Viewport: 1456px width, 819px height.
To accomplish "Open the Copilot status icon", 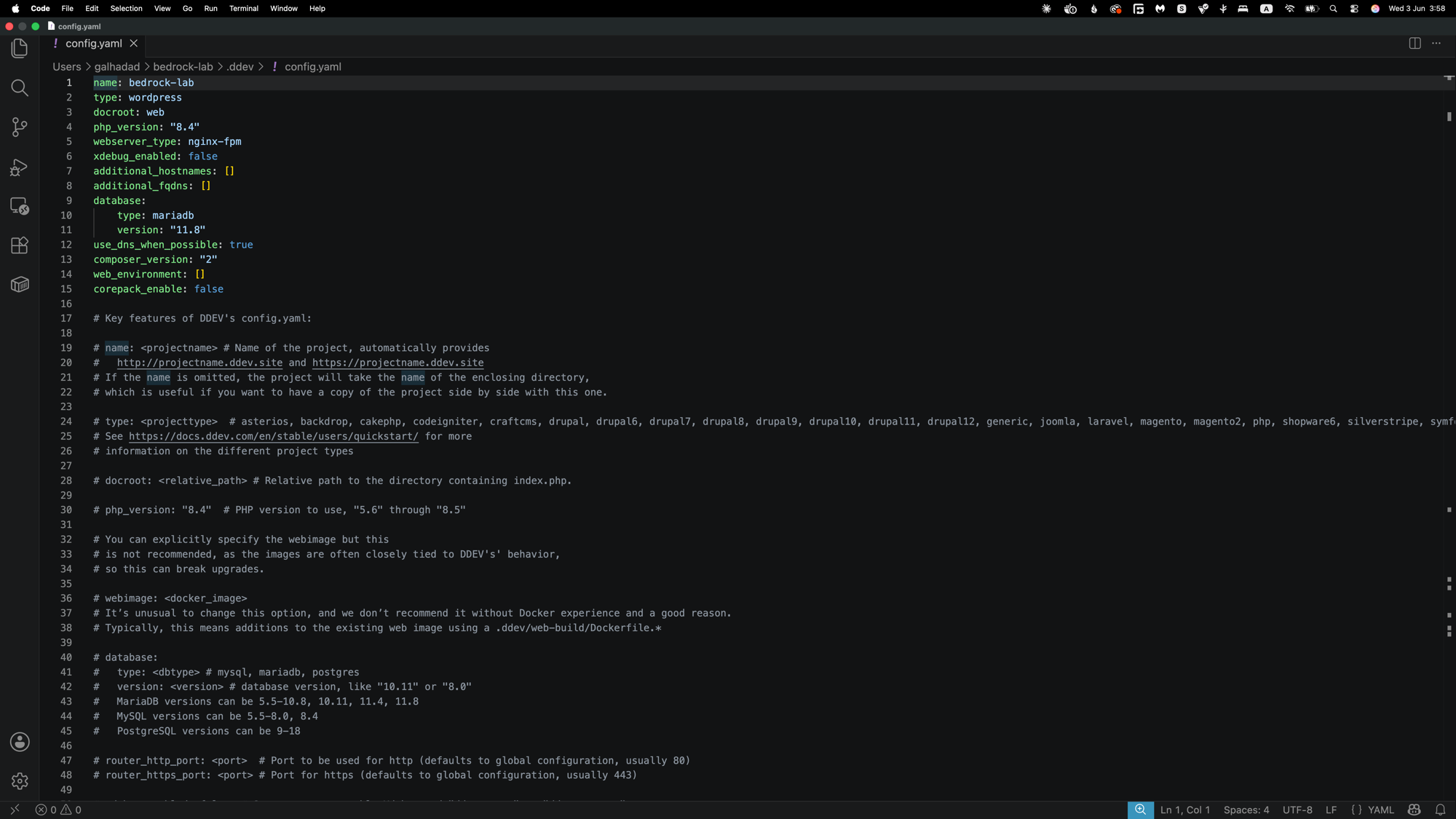I will pos(1415,810).
